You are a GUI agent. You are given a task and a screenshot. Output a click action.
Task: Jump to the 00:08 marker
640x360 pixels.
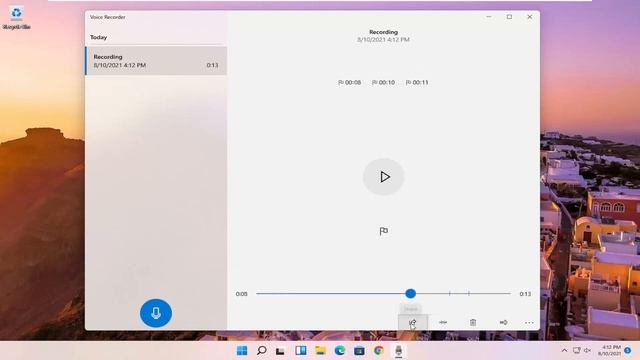[x=350, y=82]
